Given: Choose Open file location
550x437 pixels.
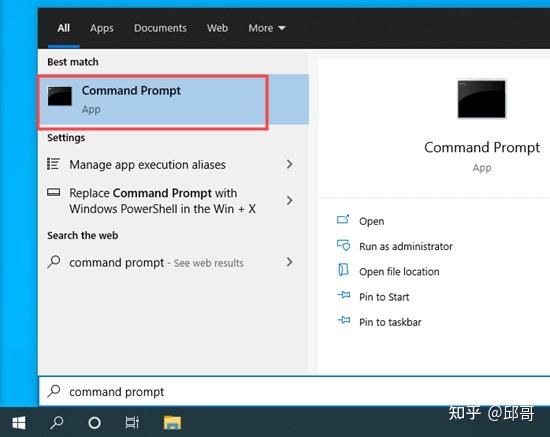Looking at the screenshot, I should tap(399, 272).
